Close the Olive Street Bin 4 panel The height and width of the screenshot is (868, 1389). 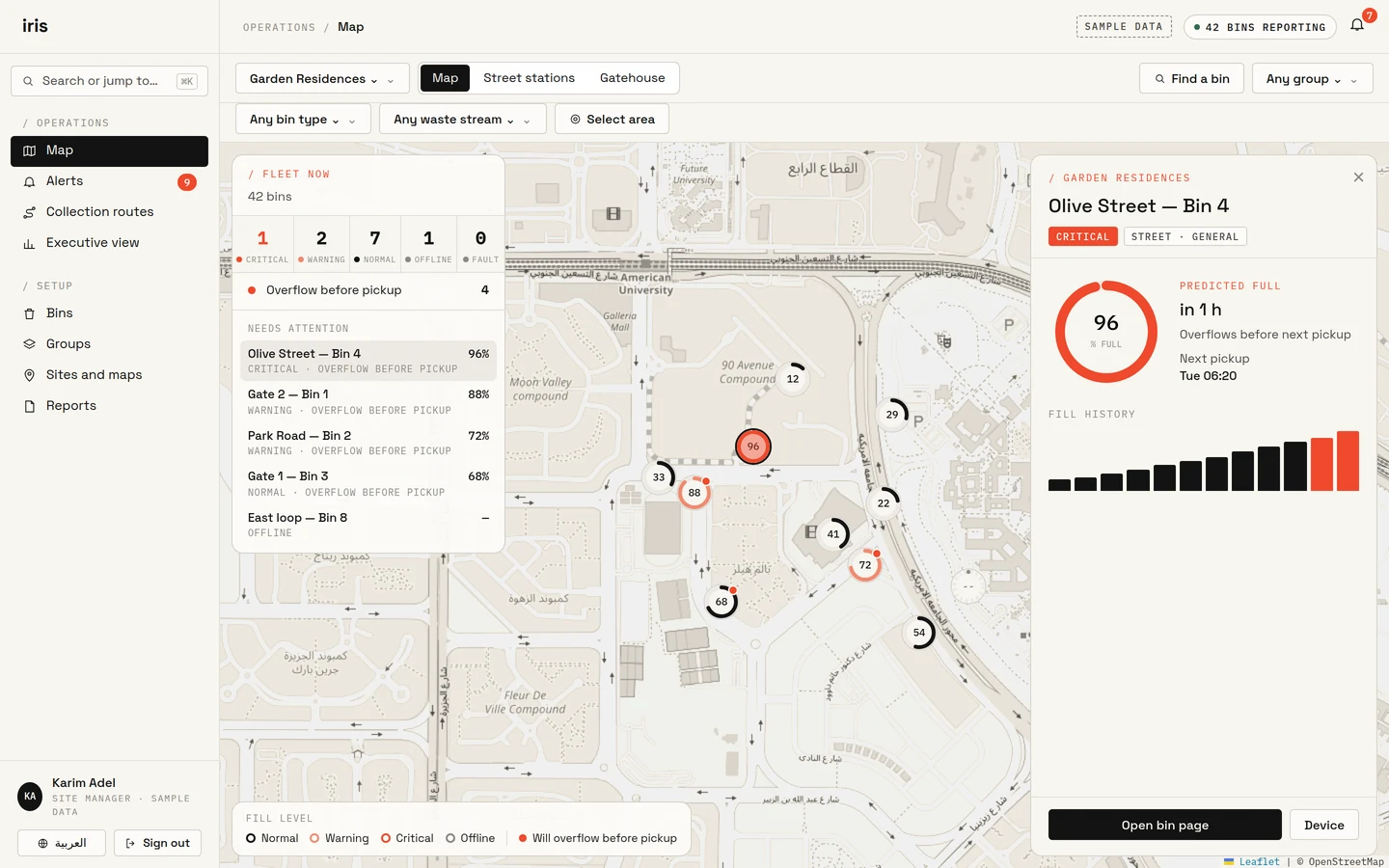[x=1358, y=177]
